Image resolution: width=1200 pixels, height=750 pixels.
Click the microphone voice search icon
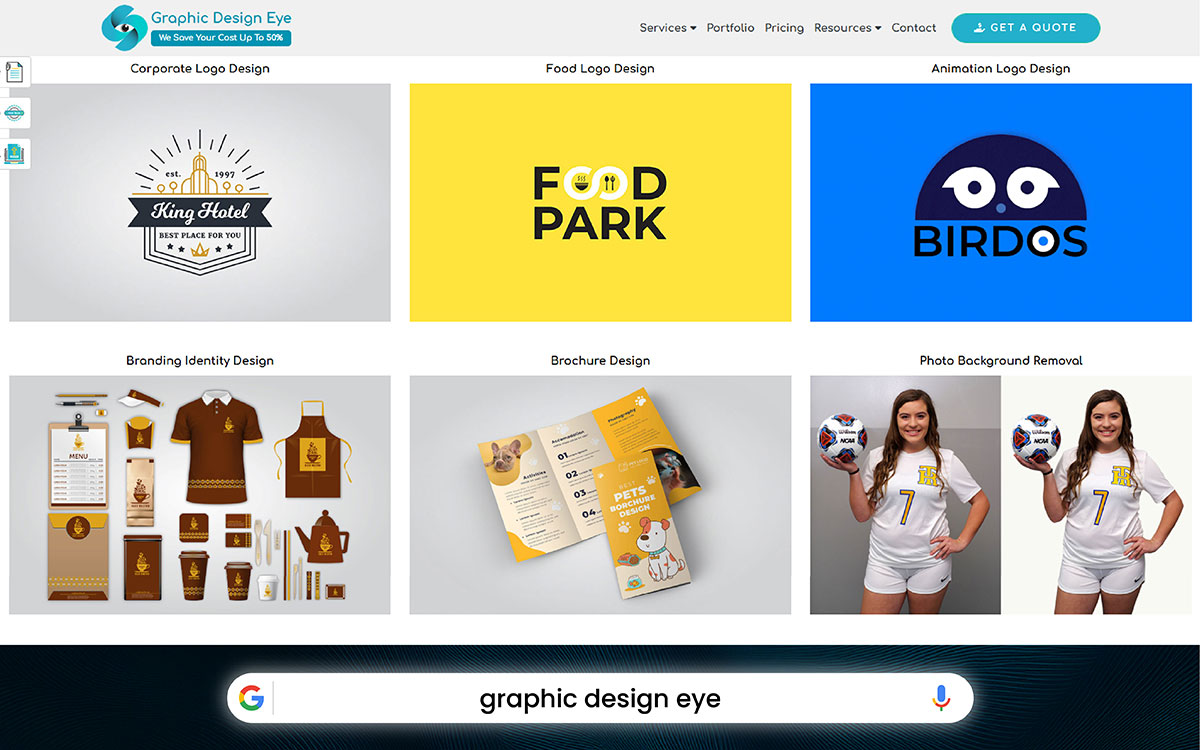pyautogui.click(x=940, y=698)
